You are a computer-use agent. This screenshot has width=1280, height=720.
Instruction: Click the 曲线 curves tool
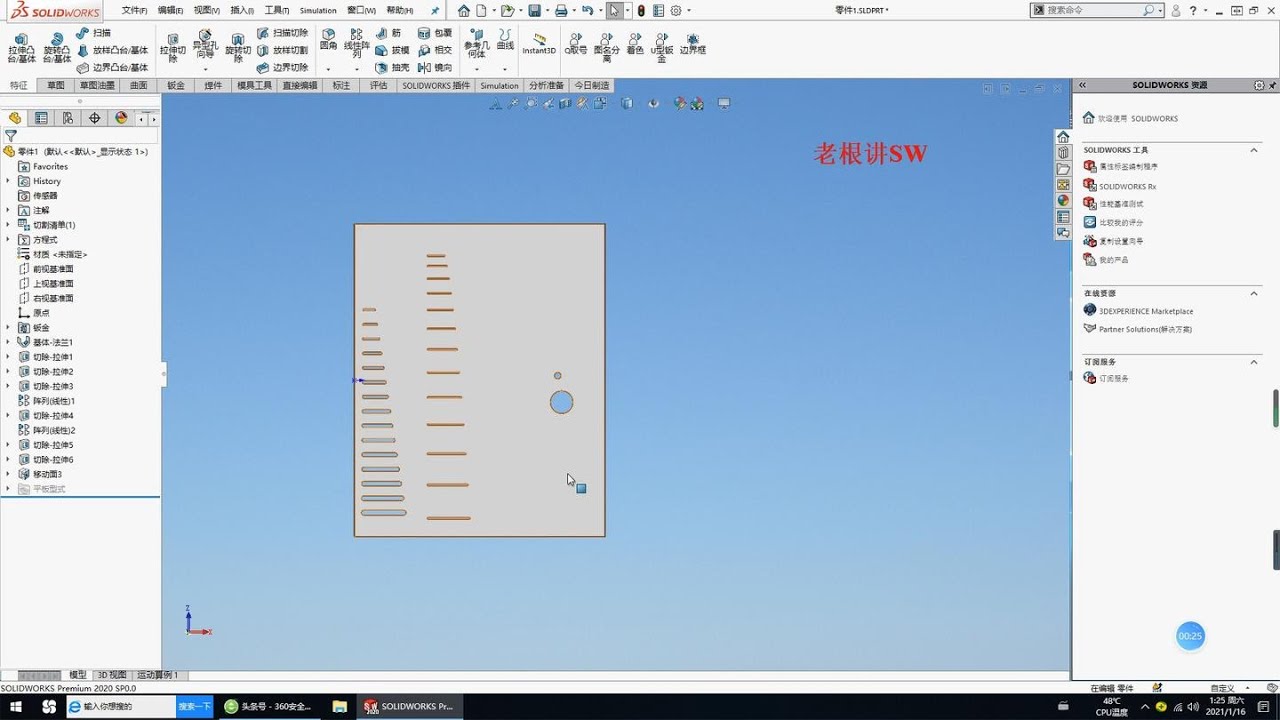point(505,40)
